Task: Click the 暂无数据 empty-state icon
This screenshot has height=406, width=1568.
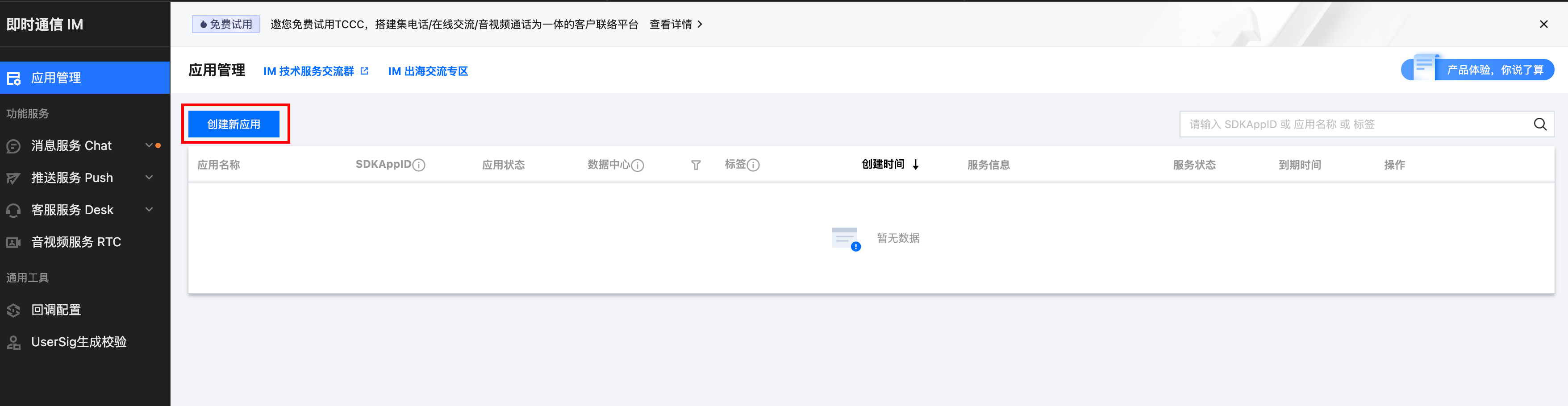Action: [846, 239]
